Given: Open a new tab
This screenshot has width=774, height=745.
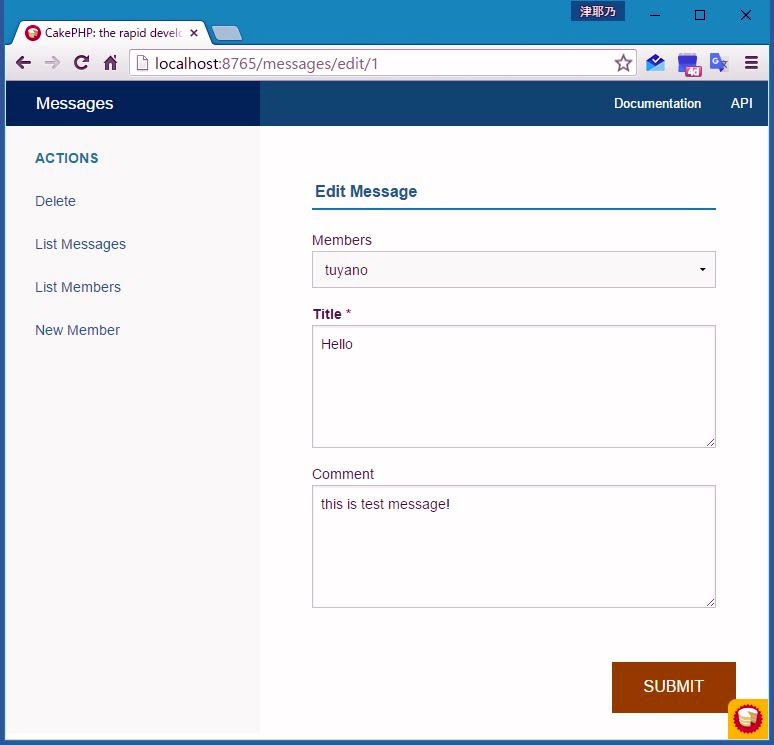Looking at the screenshot, I should (x=227, y=33).
